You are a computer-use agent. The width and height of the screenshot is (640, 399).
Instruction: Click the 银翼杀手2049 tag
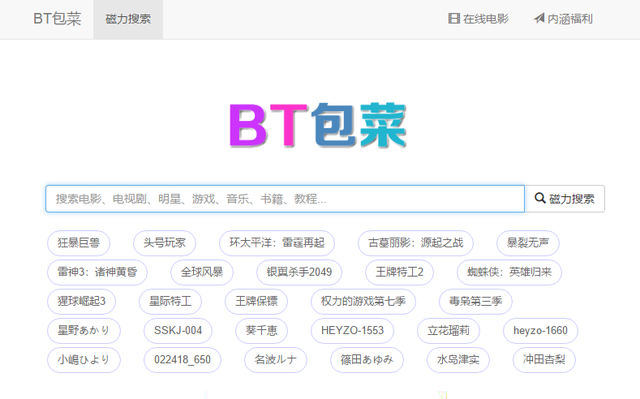point(299,272)
